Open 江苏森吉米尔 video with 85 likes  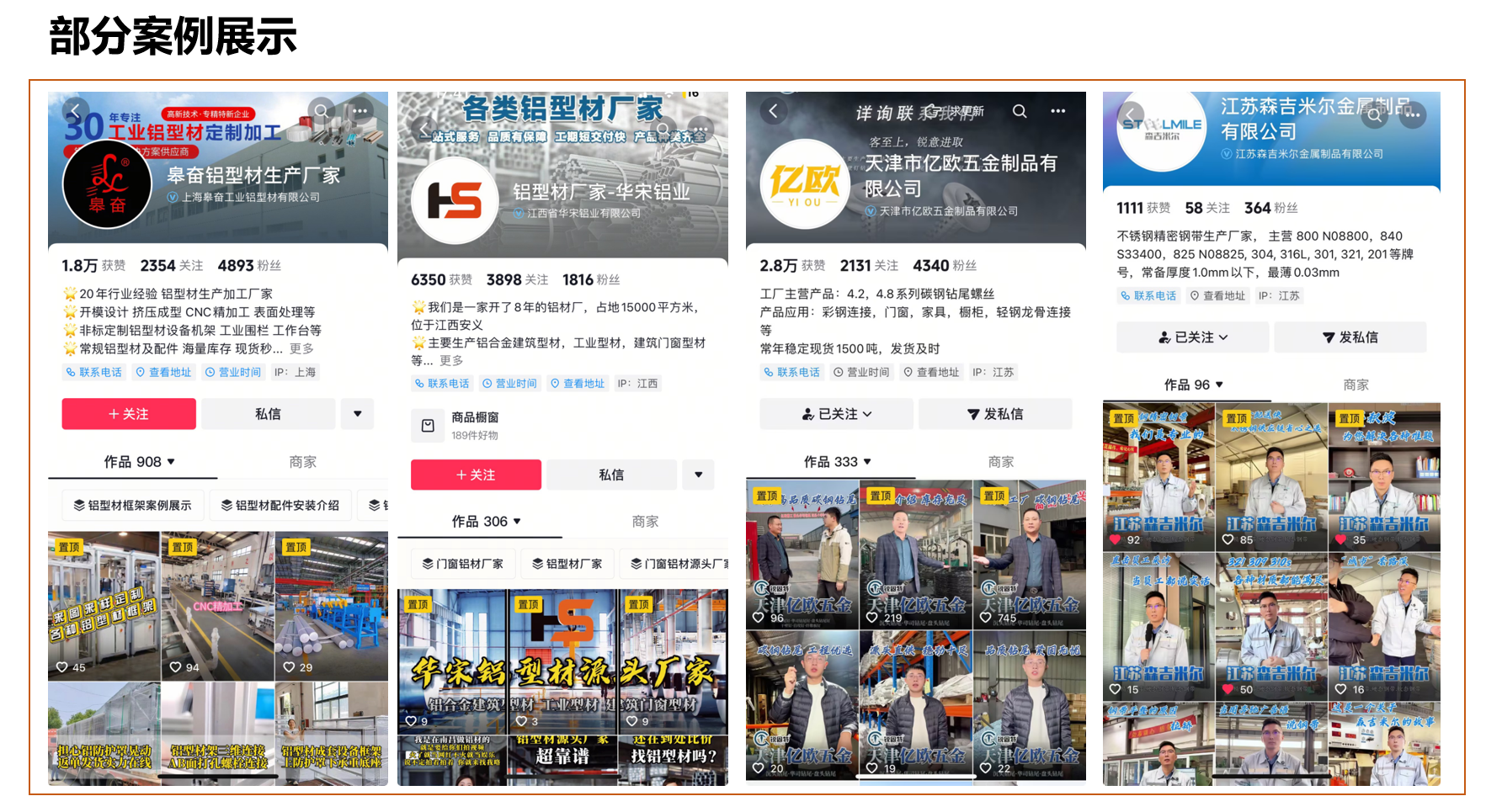tap(1271, 476)
